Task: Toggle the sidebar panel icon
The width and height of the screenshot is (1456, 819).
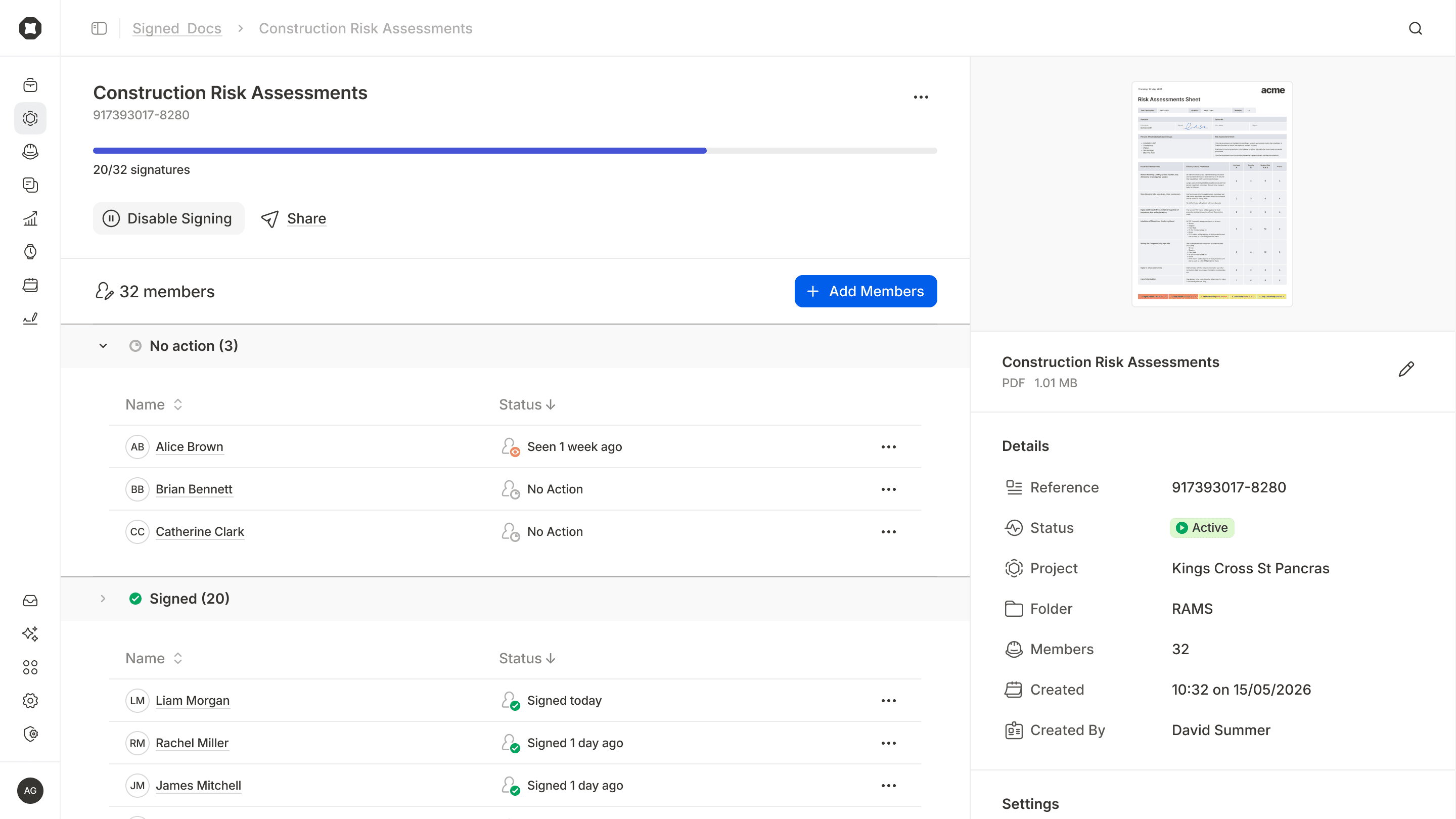Action: point(99,28)
